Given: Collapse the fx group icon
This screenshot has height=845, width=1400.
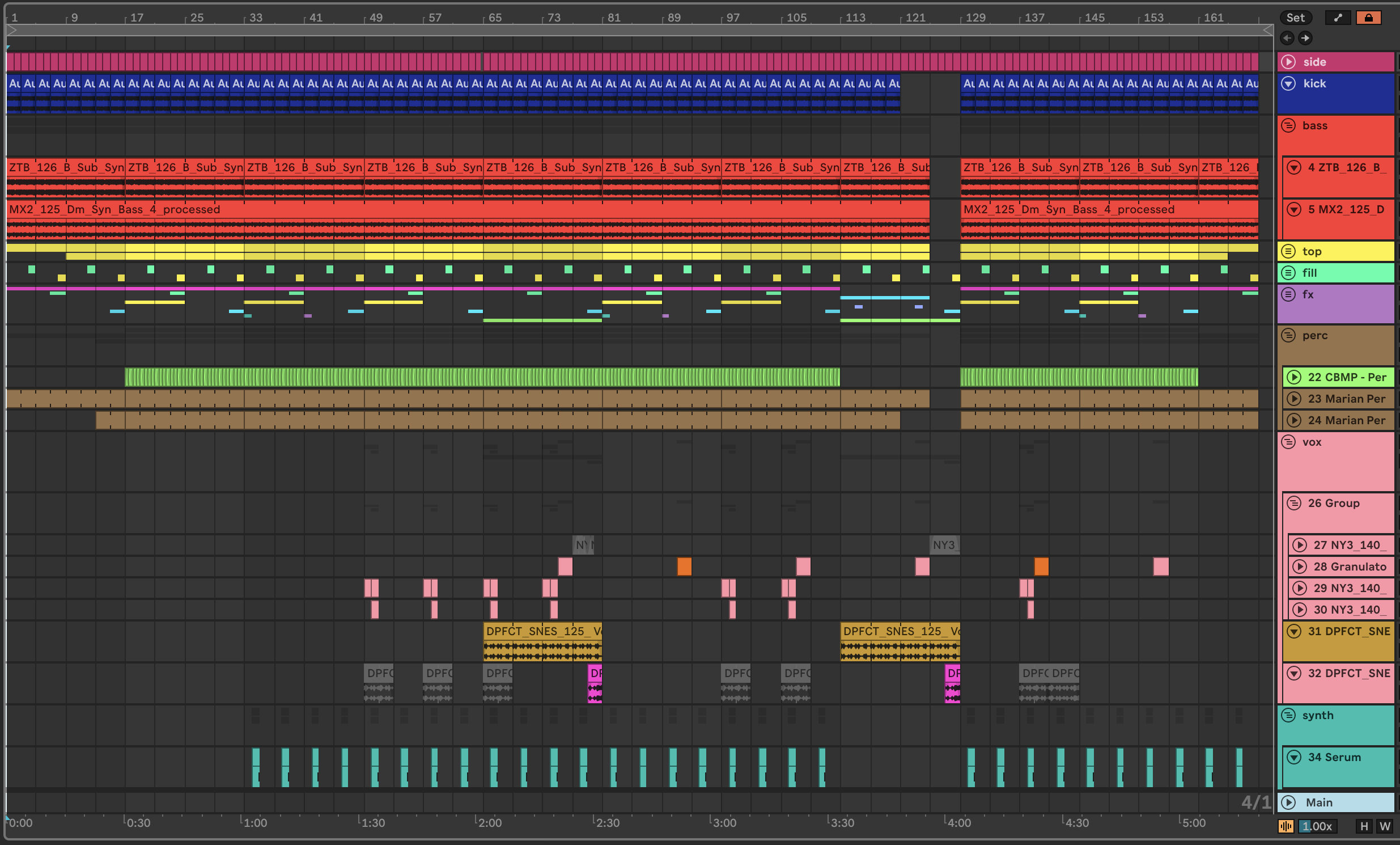Looking at the screenshot, I should point(1289,294).
